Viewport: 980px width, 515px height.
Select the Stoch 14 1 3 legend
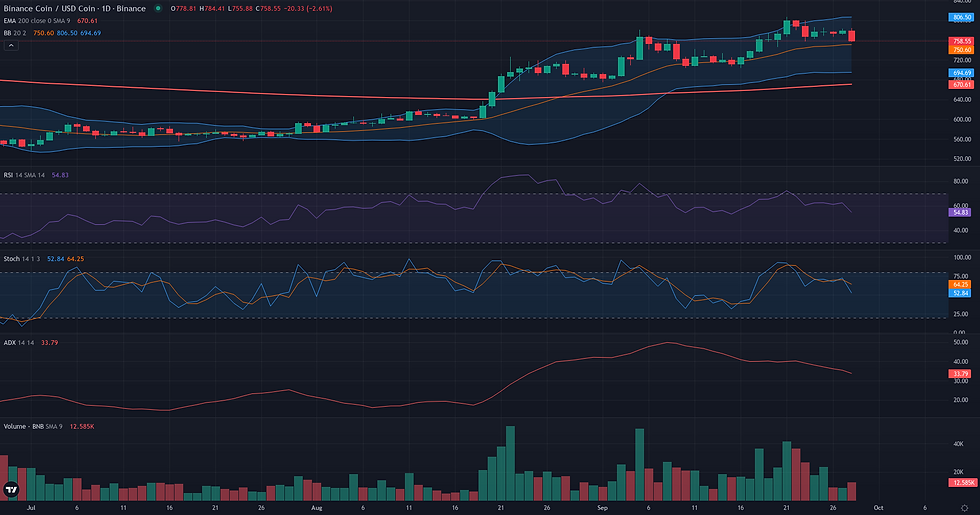[43, 259]
